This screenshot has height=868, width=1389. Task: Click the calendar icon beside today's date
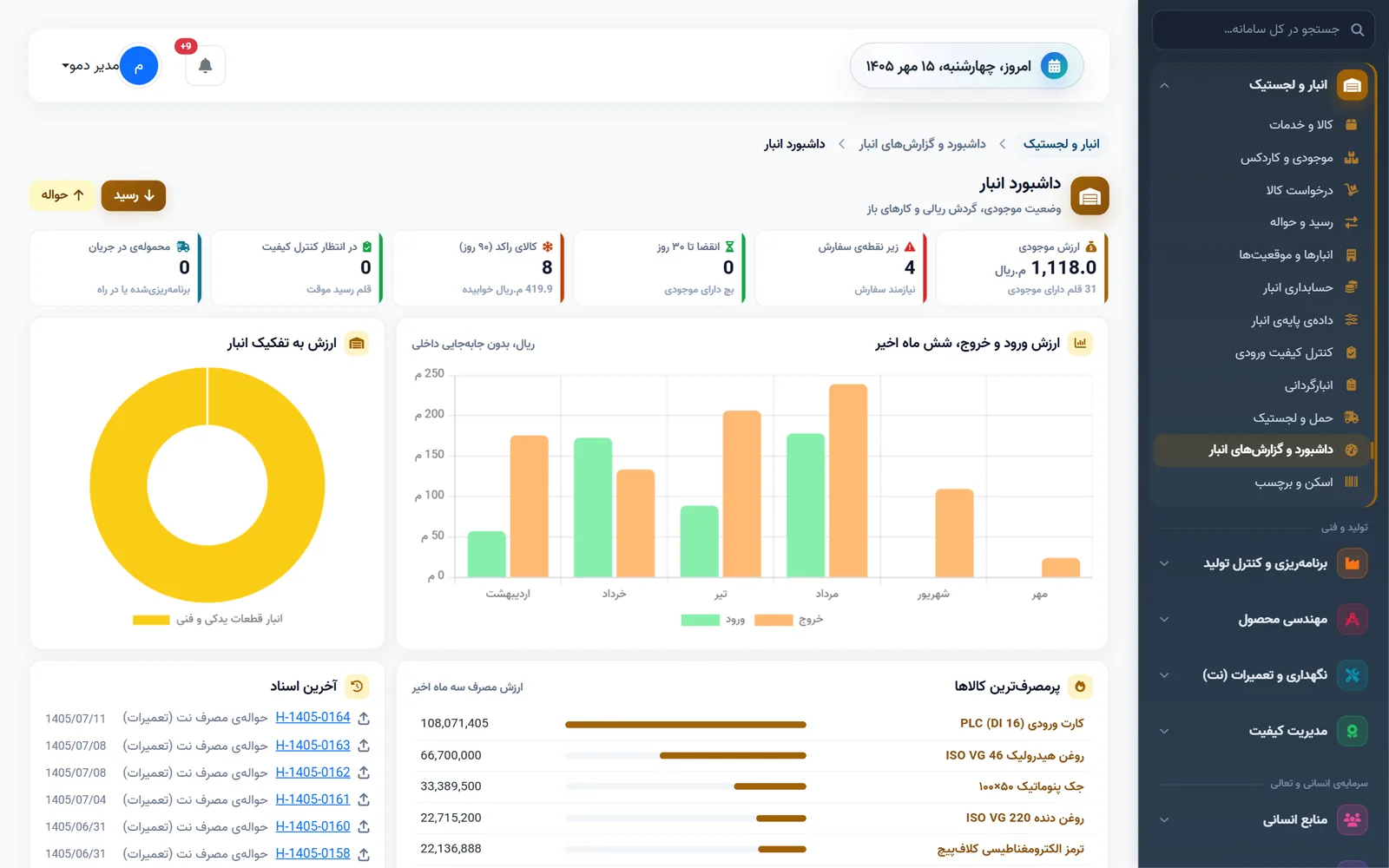click(x=1054, y=66)
